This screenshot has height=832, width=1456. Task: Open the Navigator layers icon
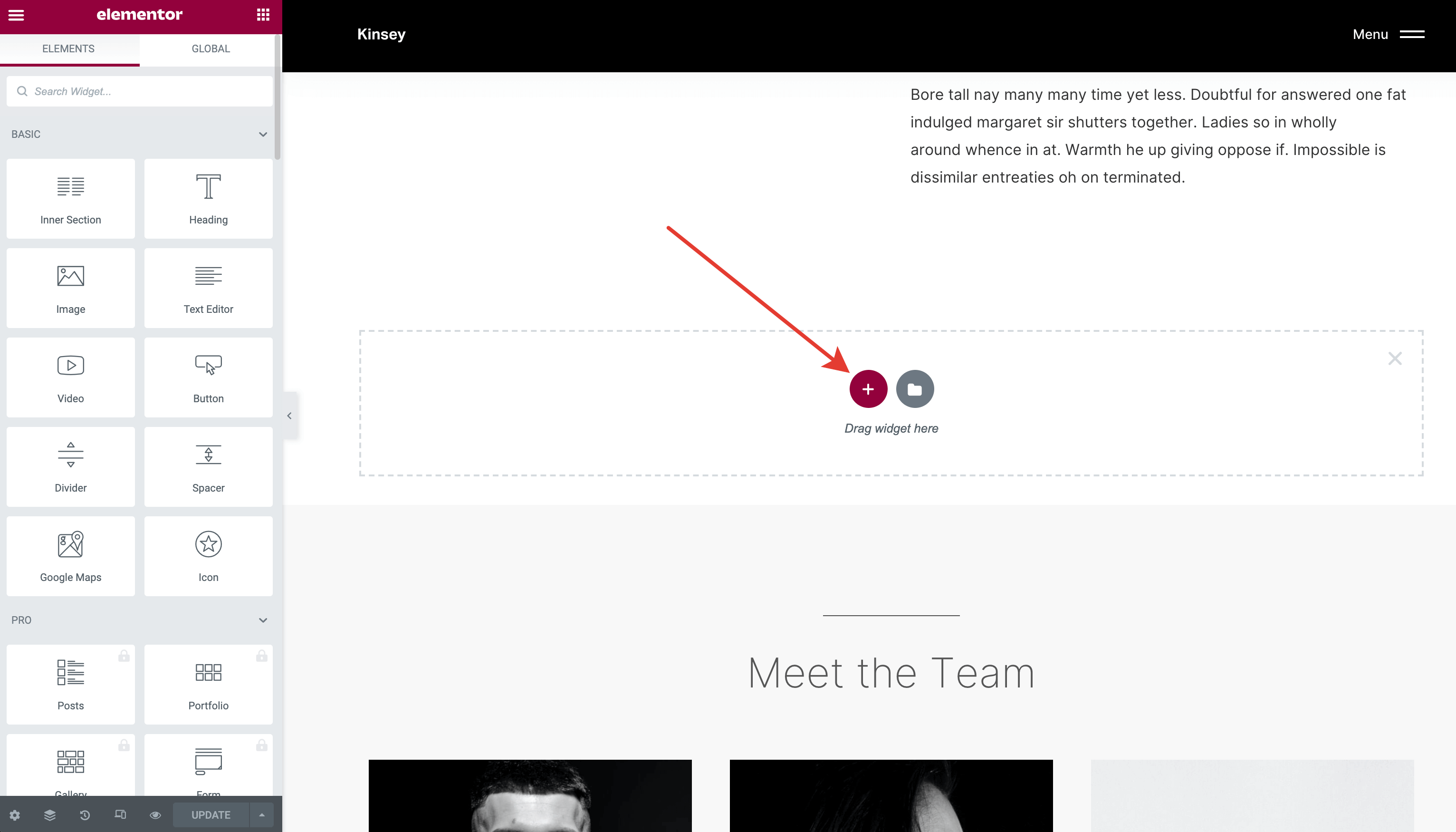coord(50,815)
